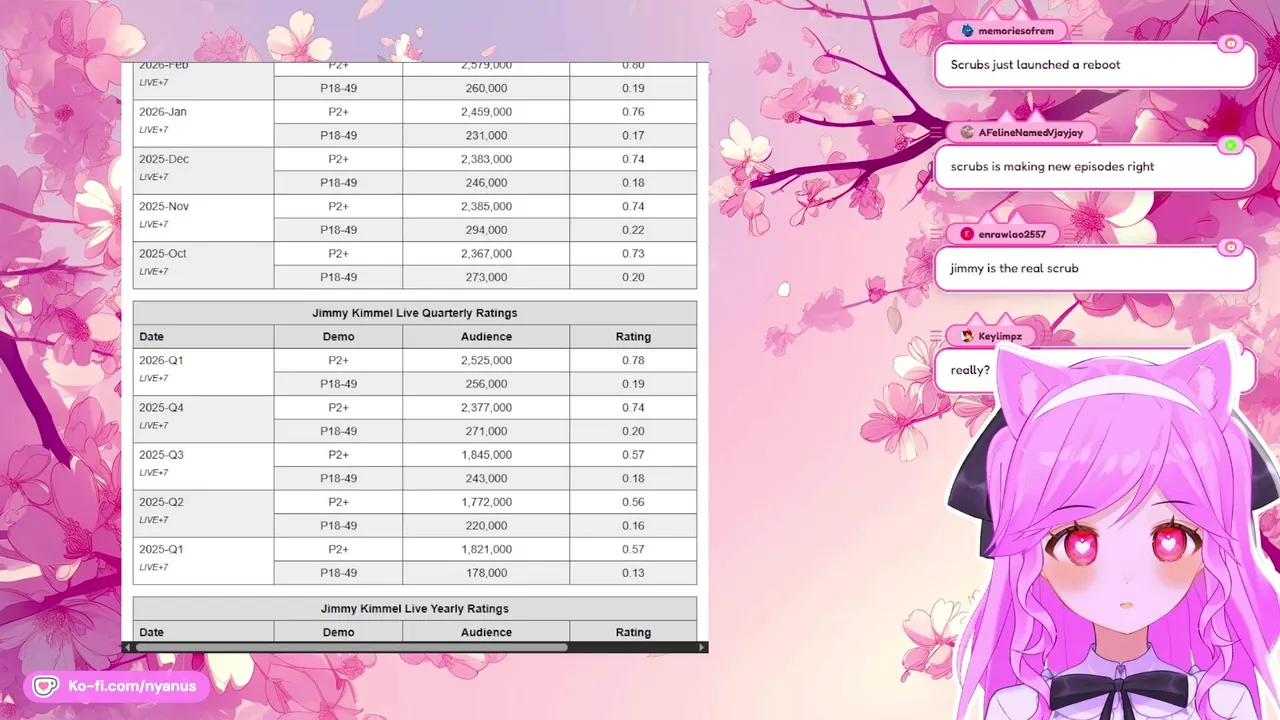
Task: Select the memoriesofrem username
Action: click(1015, 31)
